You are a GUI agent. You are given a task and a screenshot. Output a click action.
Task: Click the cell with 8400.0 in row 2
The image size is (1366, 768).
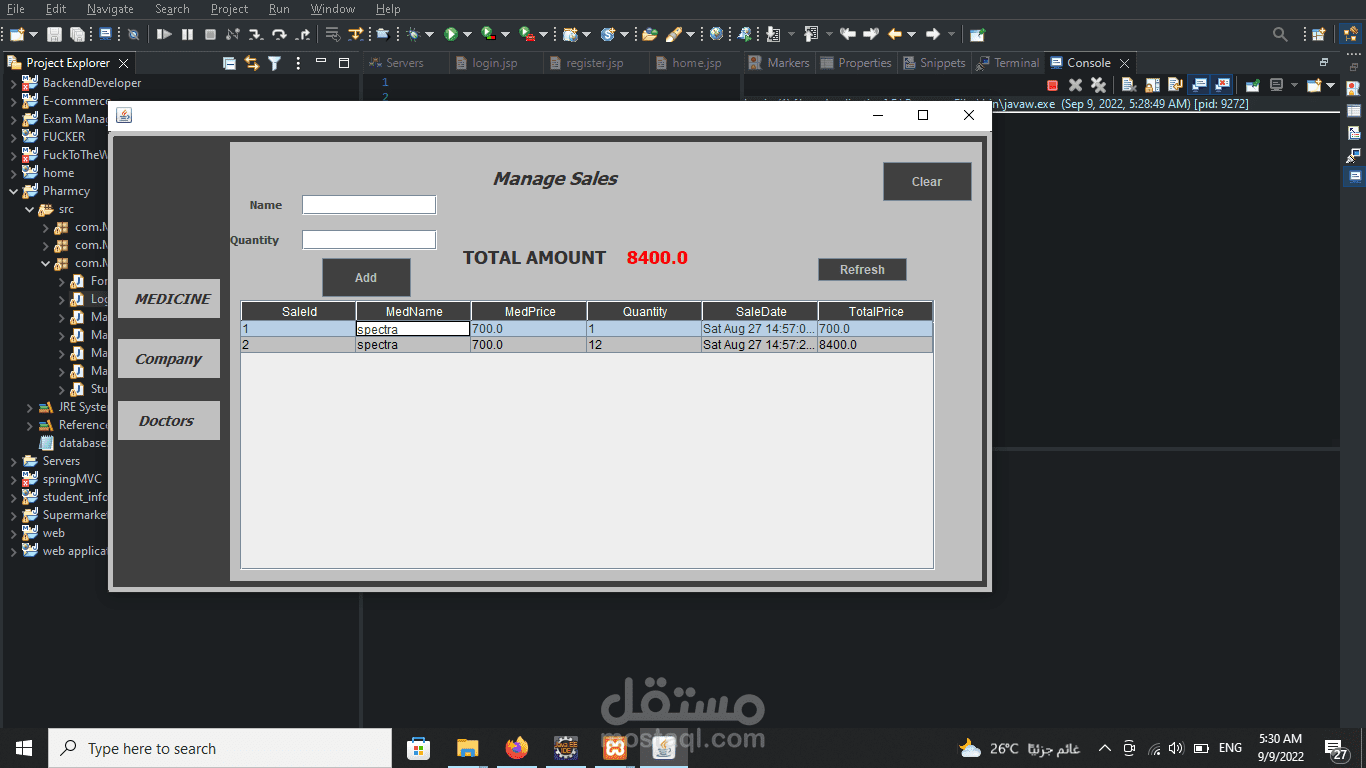point(875,345)
